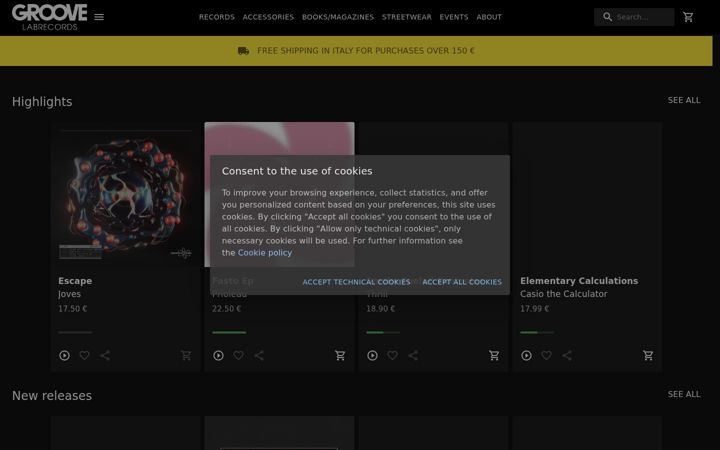Open the Escape title
The image size is (720, 450).
tap(75, 281)
